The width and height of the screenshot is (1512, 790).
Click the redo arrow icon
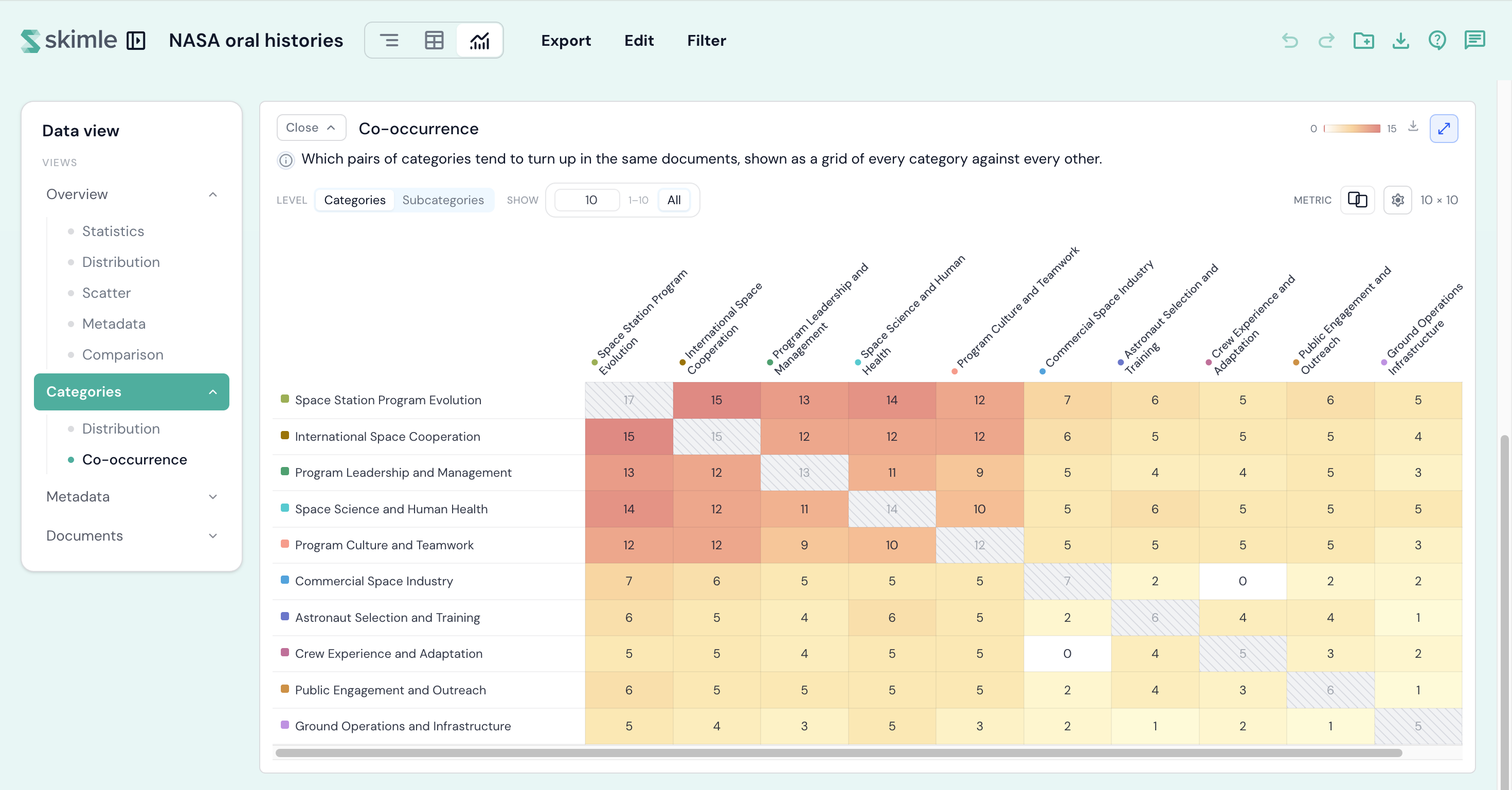click(1326, 41)
